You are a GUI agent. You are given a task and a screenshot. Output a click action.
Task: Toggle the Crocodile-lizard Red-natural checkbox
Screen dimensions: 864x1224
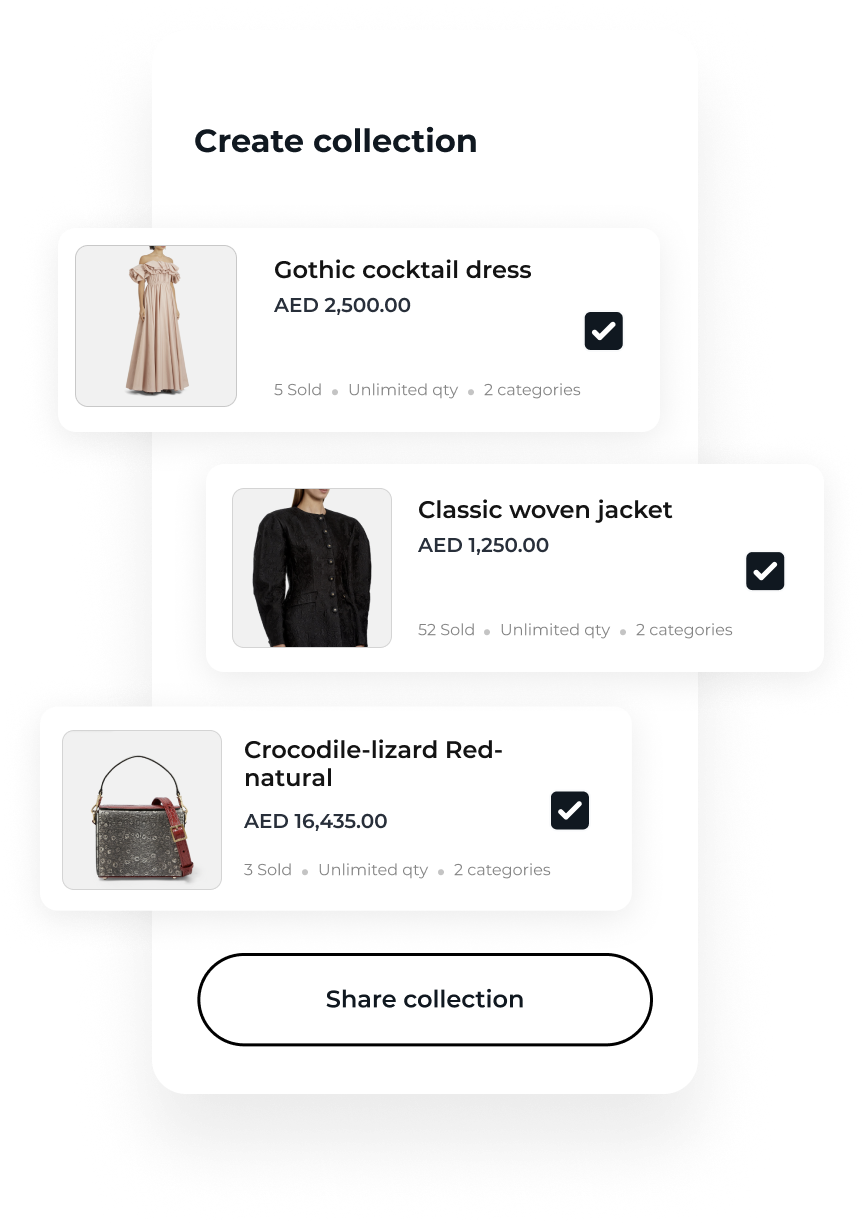click(x=570, y=811)
